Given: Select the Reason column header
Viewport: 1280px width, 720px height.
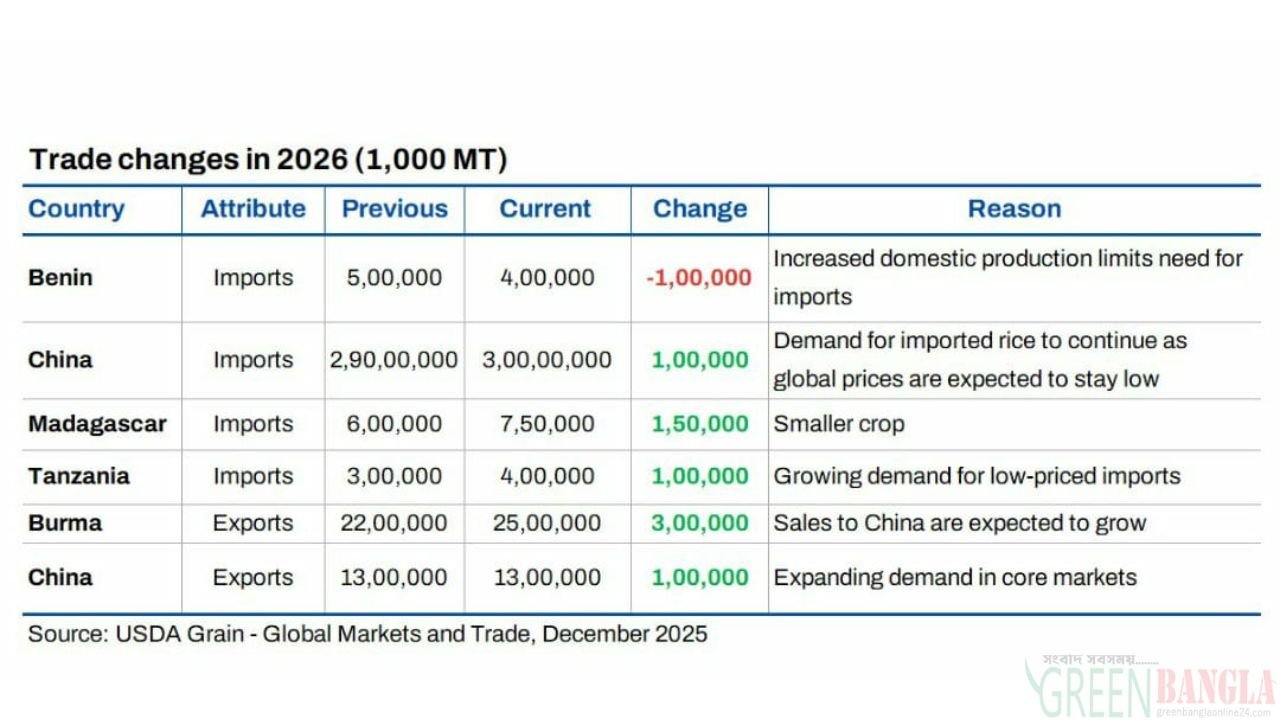Looking at the screenshot, I should pos(1014,209).
